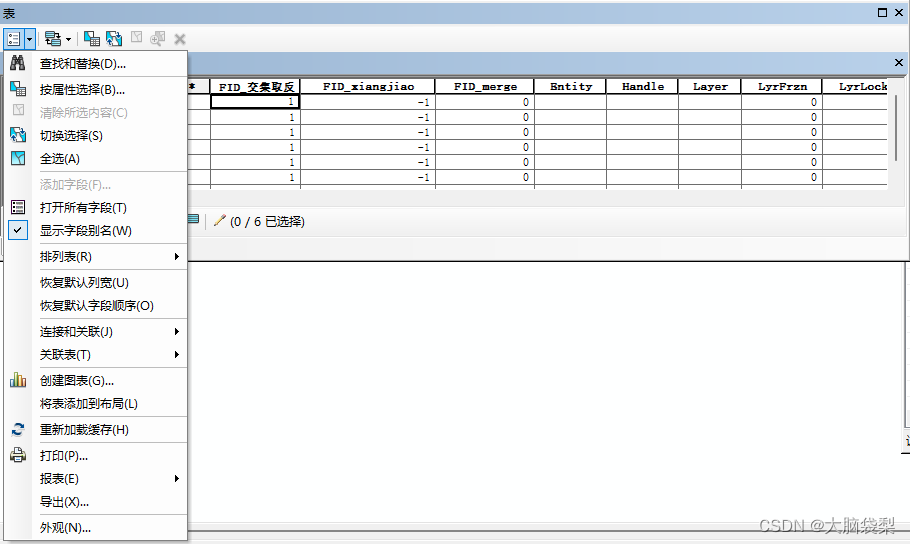Click the reload cache refresh icon

18,429
